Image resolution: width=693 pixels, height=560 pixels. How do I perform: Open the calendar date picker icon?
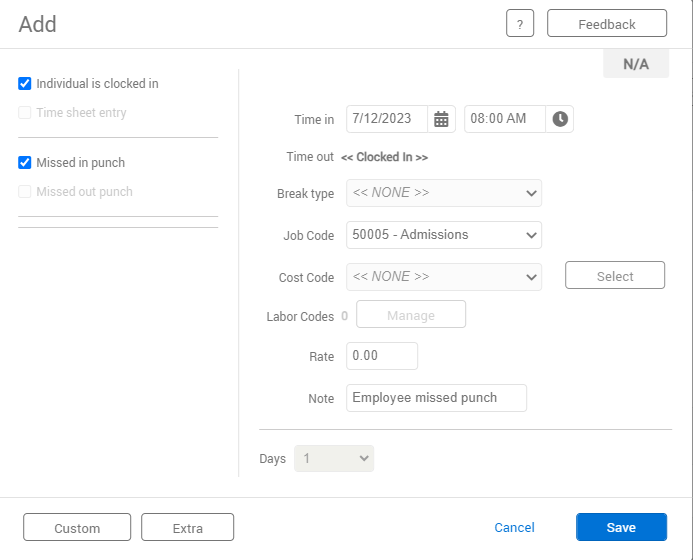click(x=441, y=119)
